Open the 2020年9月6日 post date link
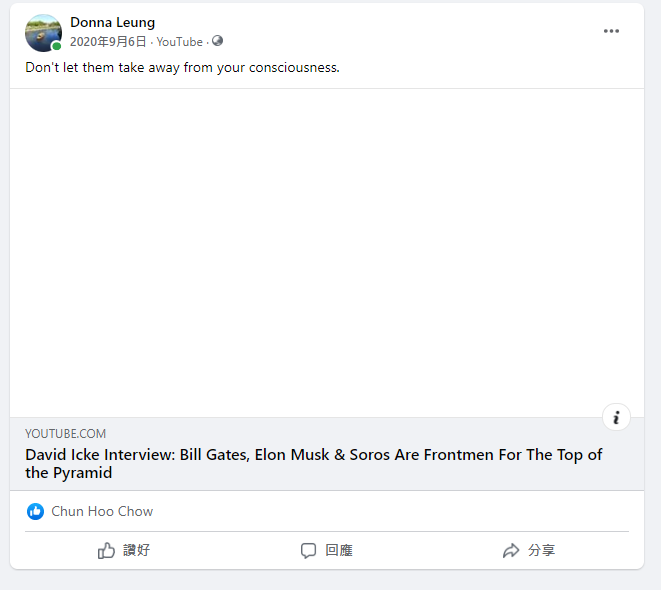Viewport: 661px width, 590px height. (x=108, y=42)
